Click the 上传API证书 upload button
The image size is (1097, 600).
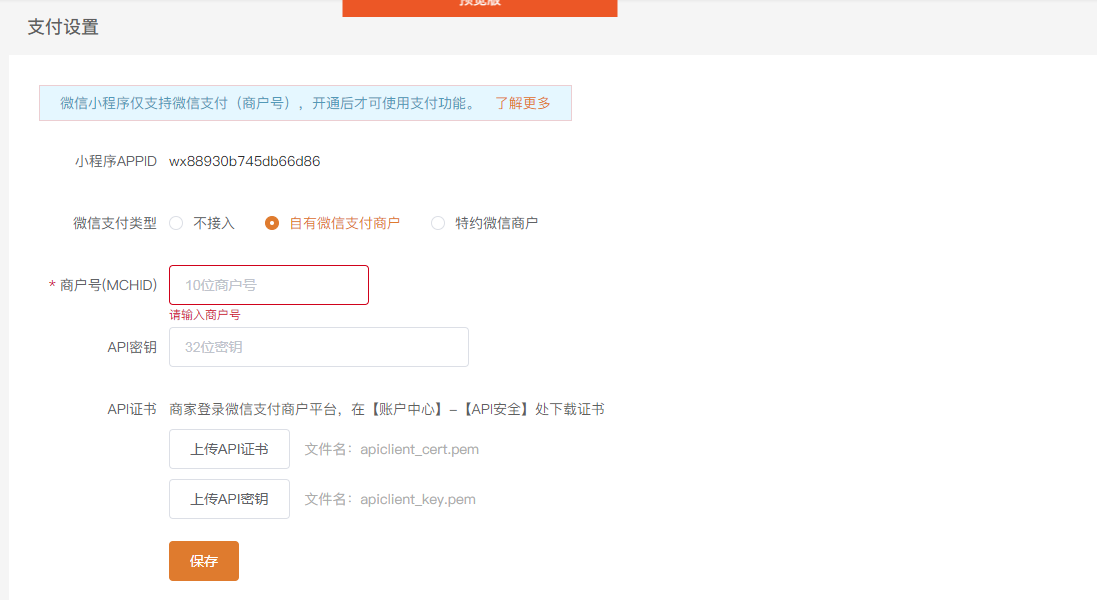coord(229,449)
